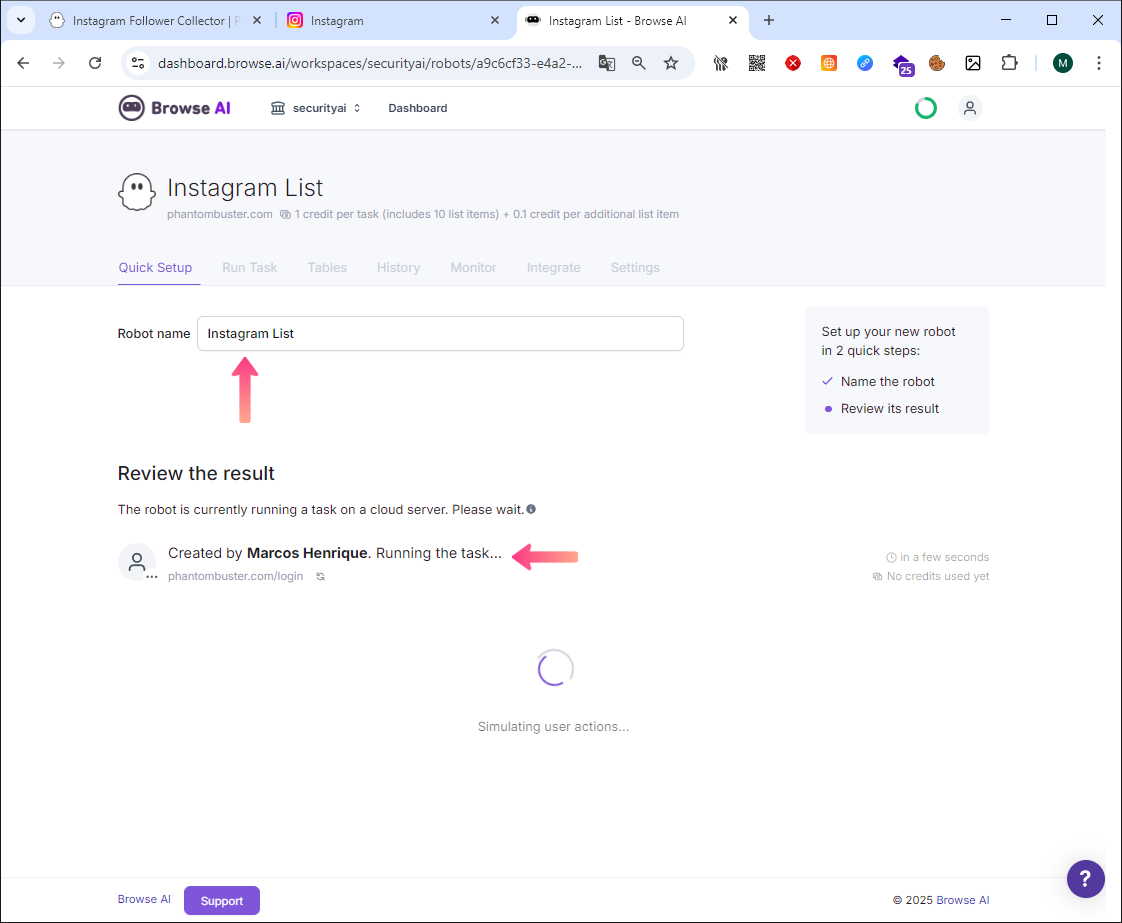Click the task creator avatar icon
The width and height of the screenshot is (1122, 923).
(137, 562)
